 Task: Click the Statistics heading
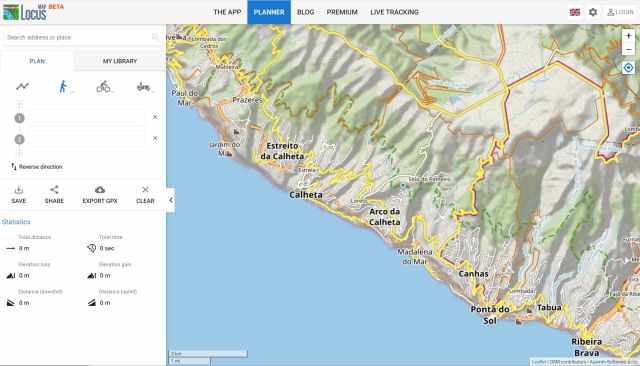(16, 222)
